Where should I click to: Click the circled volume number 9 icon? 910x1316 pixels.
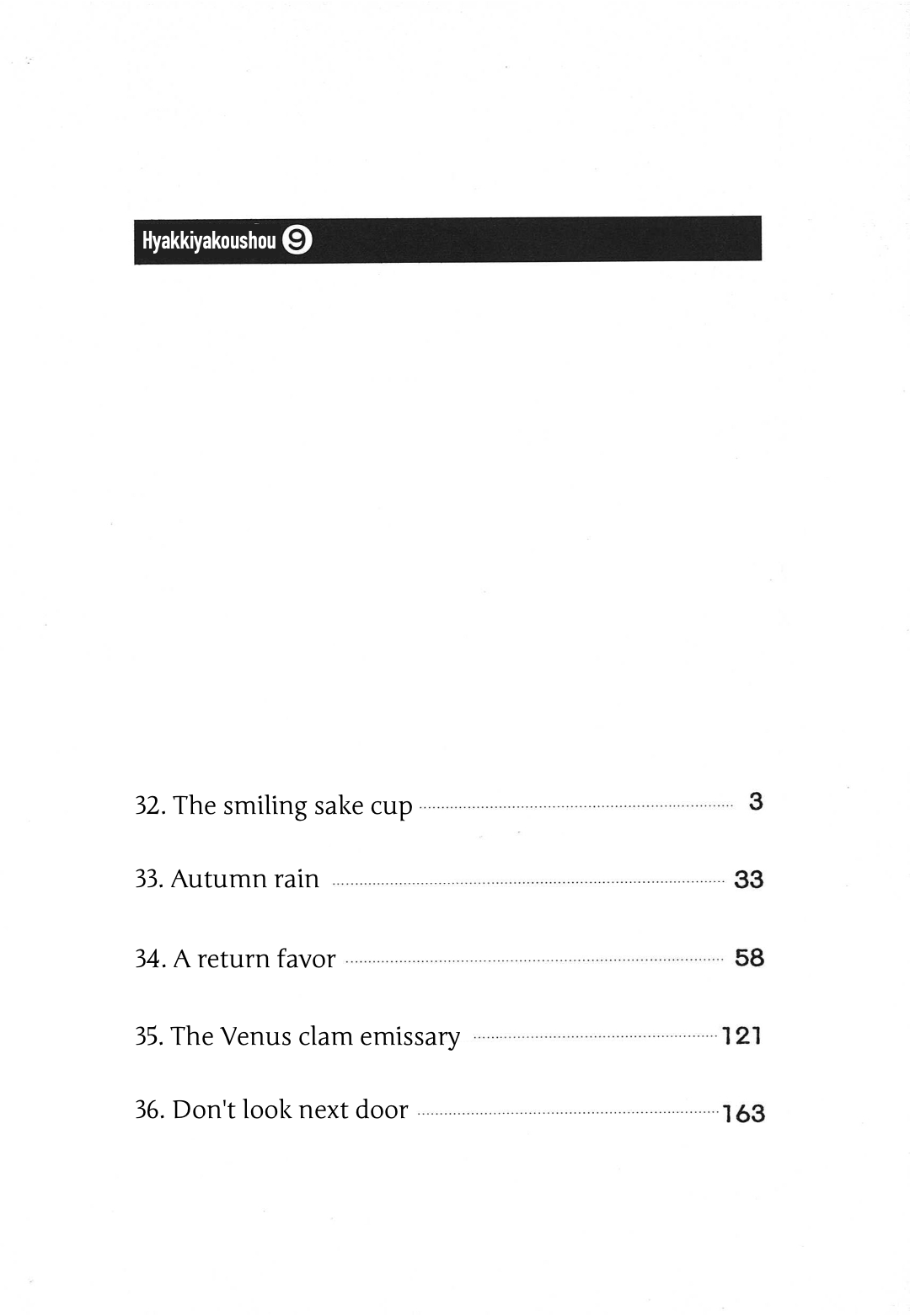pyautogui.click(x=297, y=241)
